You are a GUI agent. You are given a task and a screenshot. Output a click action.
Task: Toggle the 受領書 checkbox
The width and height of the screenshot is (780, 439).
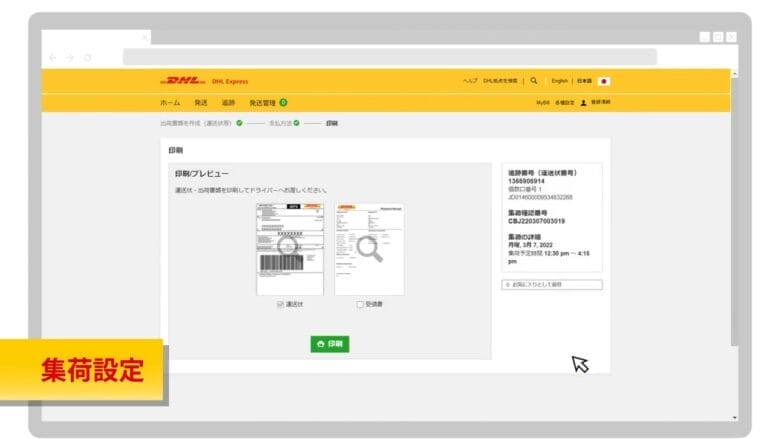point(360,304)
